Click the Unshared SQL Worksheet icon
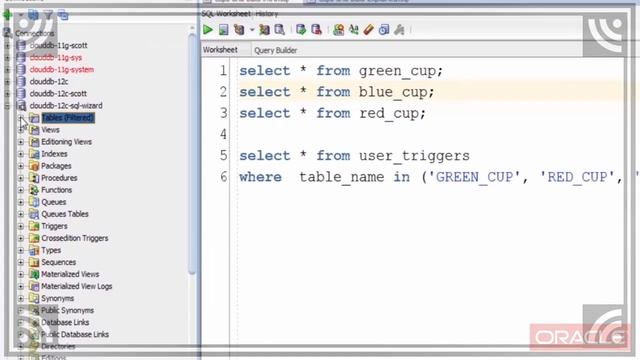The height and width of the screenshot is (360, 640). [338, 29]
